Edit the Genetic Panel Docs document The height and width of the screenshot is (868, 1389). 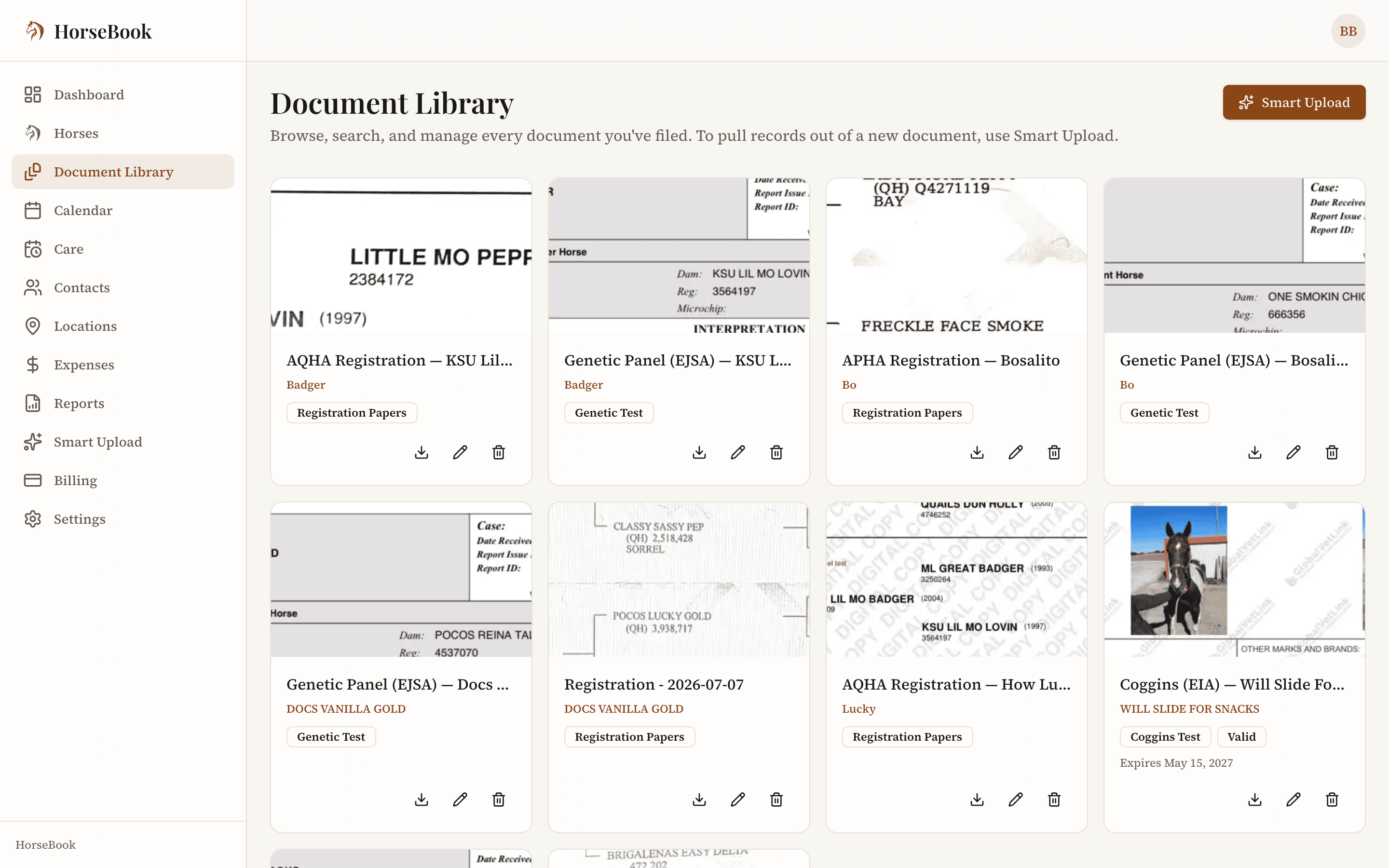pyautogui.click(x=460, y=800)
